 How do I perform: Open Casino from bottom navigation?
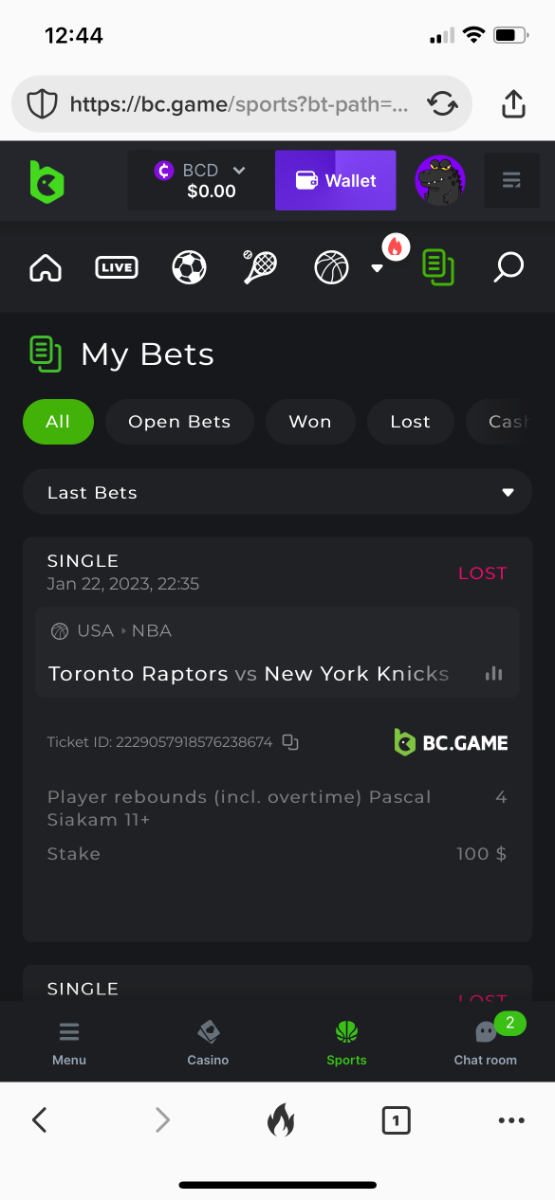[x=208, y=1043]
